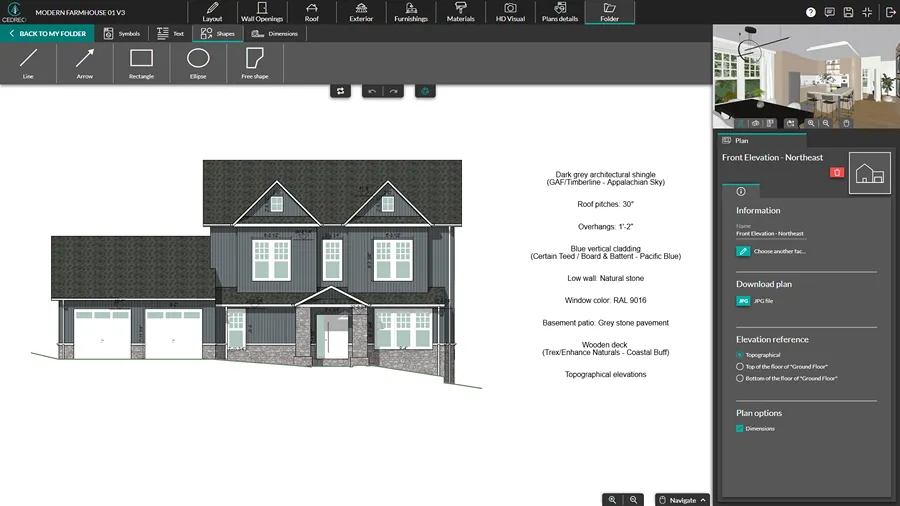Viewport: 900px width, 506px height.
Task: Click the orbit view icon in 3D preview
Action: point(755,123)
